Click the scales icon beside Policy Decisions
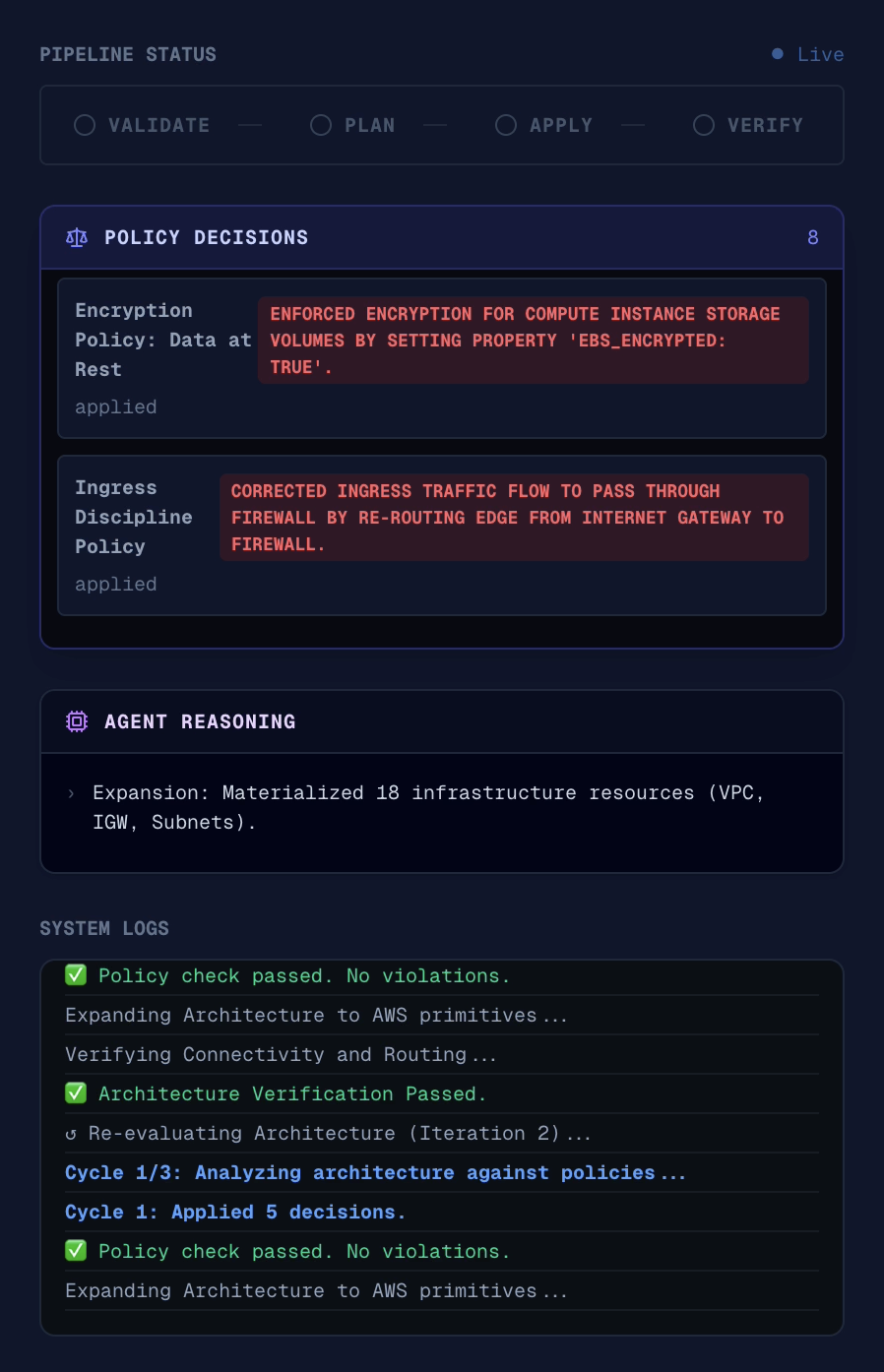This screenshot has height=1372, width=884. (x=77, y=237)
